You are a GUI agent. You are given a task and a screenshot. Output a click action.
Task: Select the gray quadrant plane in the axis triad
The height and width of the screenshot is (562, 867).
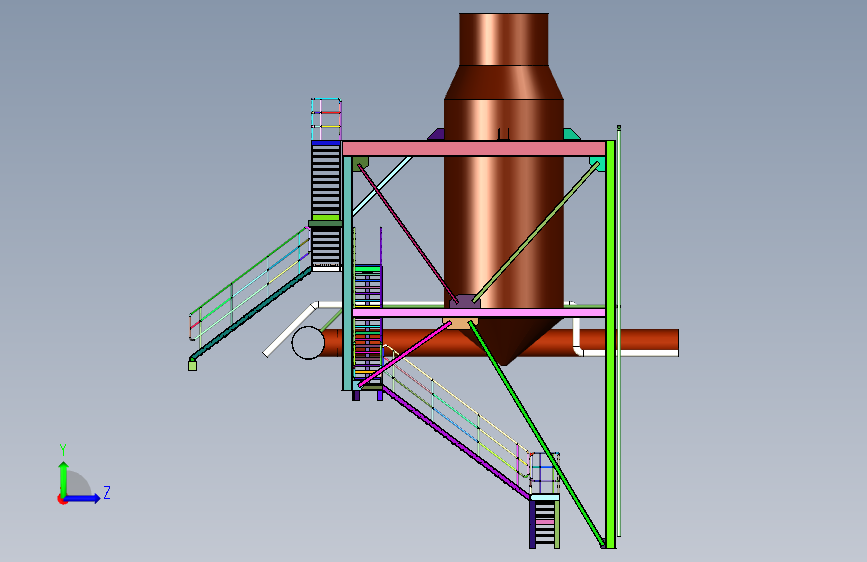pyautogui.click(x=79, y=484)
